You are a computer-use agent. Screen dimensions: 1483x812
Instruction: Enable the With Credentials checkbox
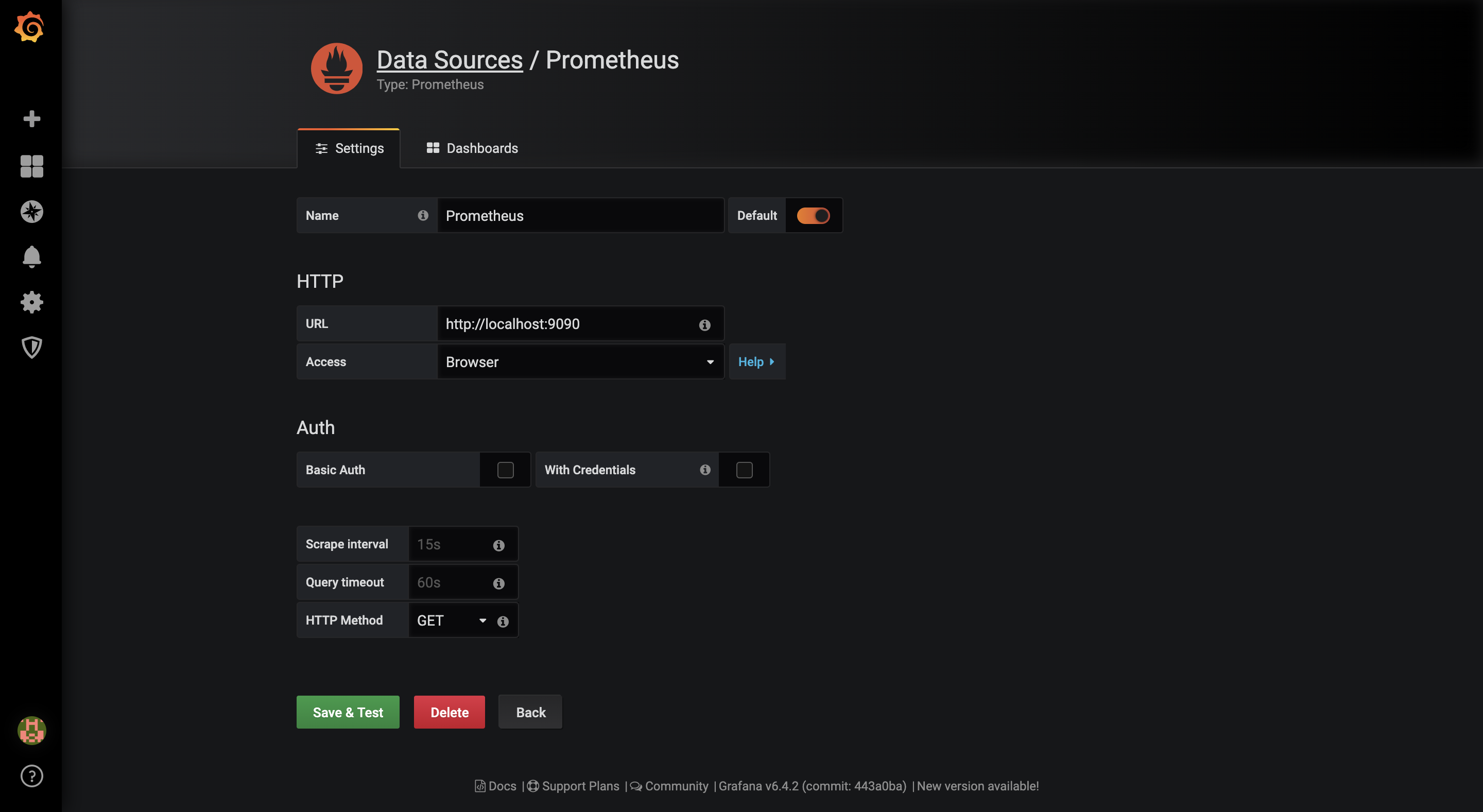[745, 470]
